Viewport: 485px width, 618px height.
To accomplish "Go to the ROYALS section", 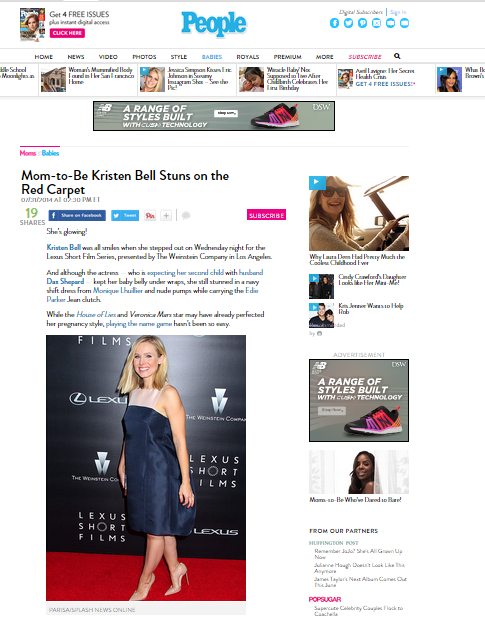I will pyautogui.click(x=248, y=57).
